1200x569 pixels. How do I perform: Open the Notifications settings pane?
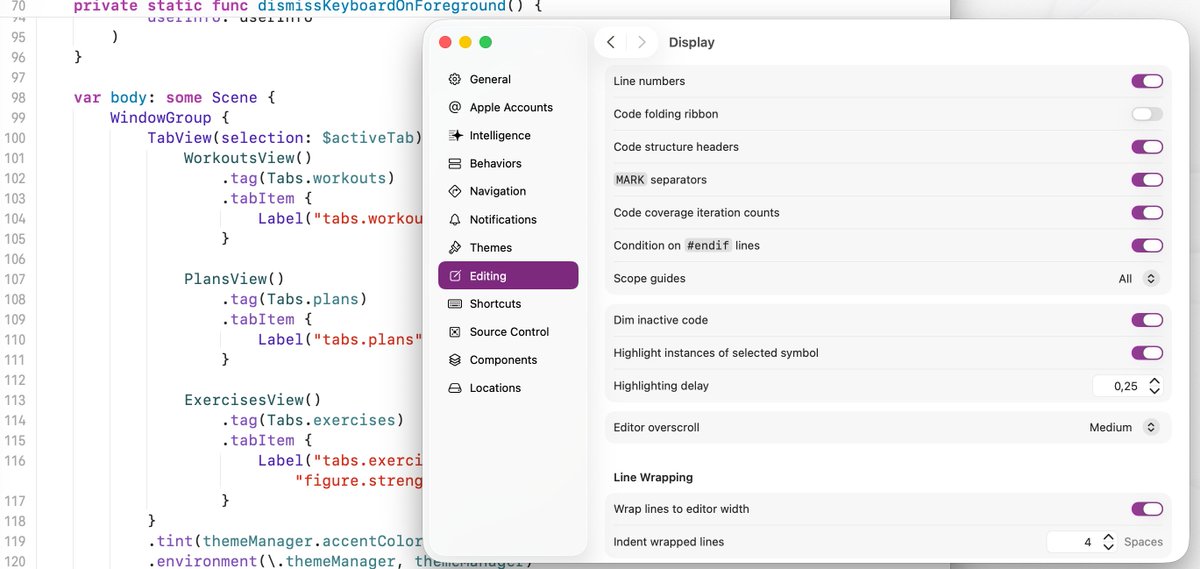508,219
